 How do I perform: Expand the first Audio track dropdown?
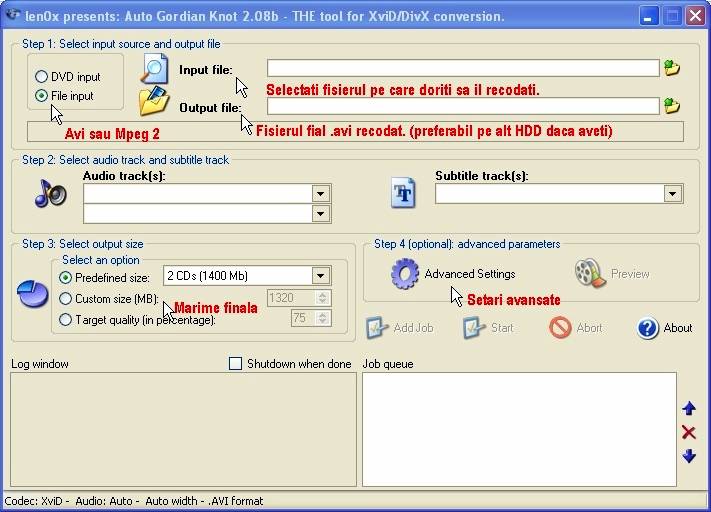click(x=321, y=194)
